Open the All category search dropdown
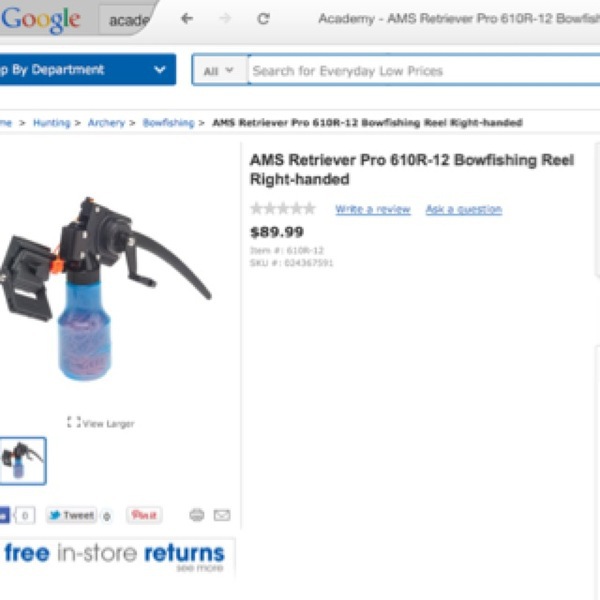Screen dimensions: 600x600 pos(219,70)
